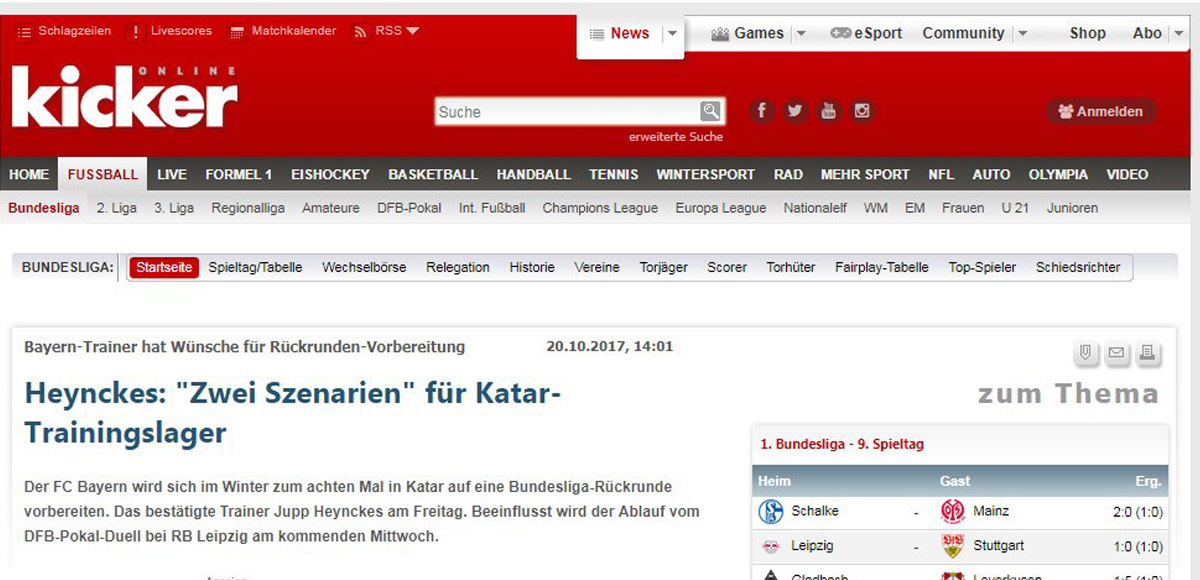1200x580 pixels.
Task: Click the Mainz club crest
Action: coord(952,511)
